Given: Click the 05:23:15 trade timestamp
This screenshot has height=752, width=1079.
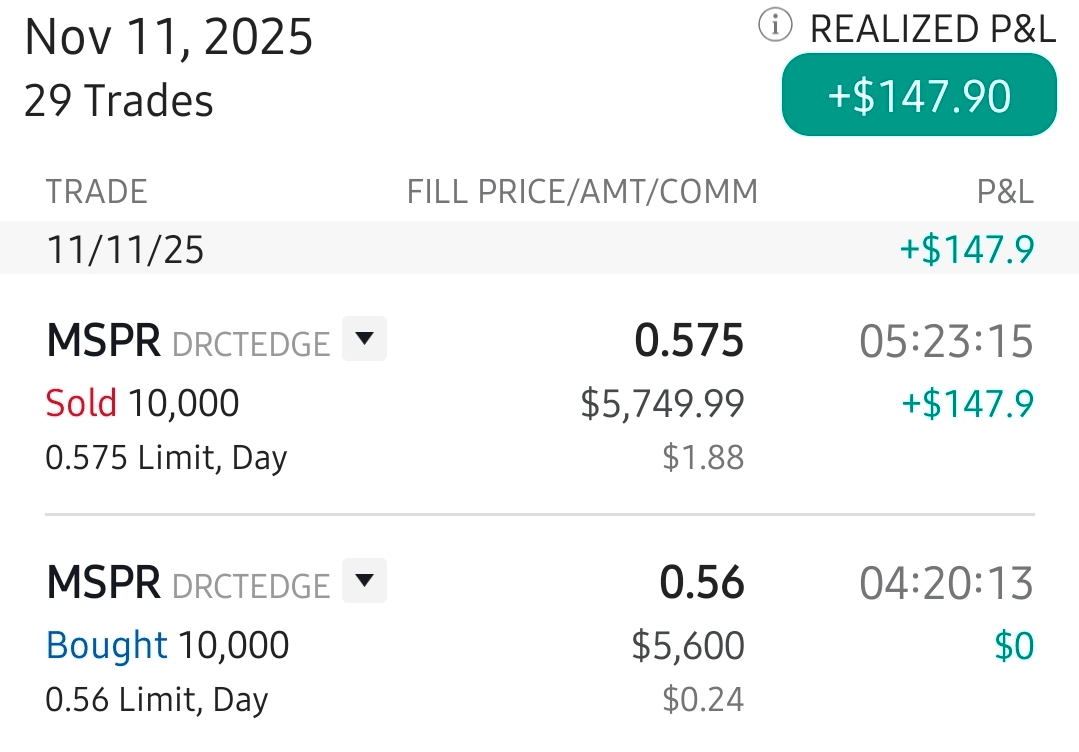Looking at the screenshot, I should click(x=946, y=341).
